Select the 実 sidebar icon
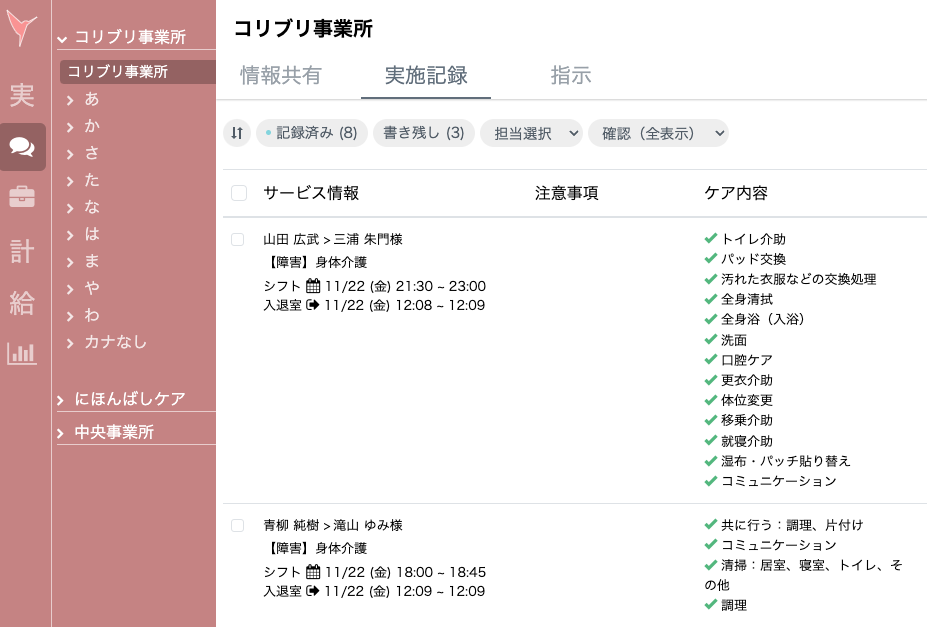The width and height of the screenshot is (927, 627). pyautogui.click(x=22, y=96)
